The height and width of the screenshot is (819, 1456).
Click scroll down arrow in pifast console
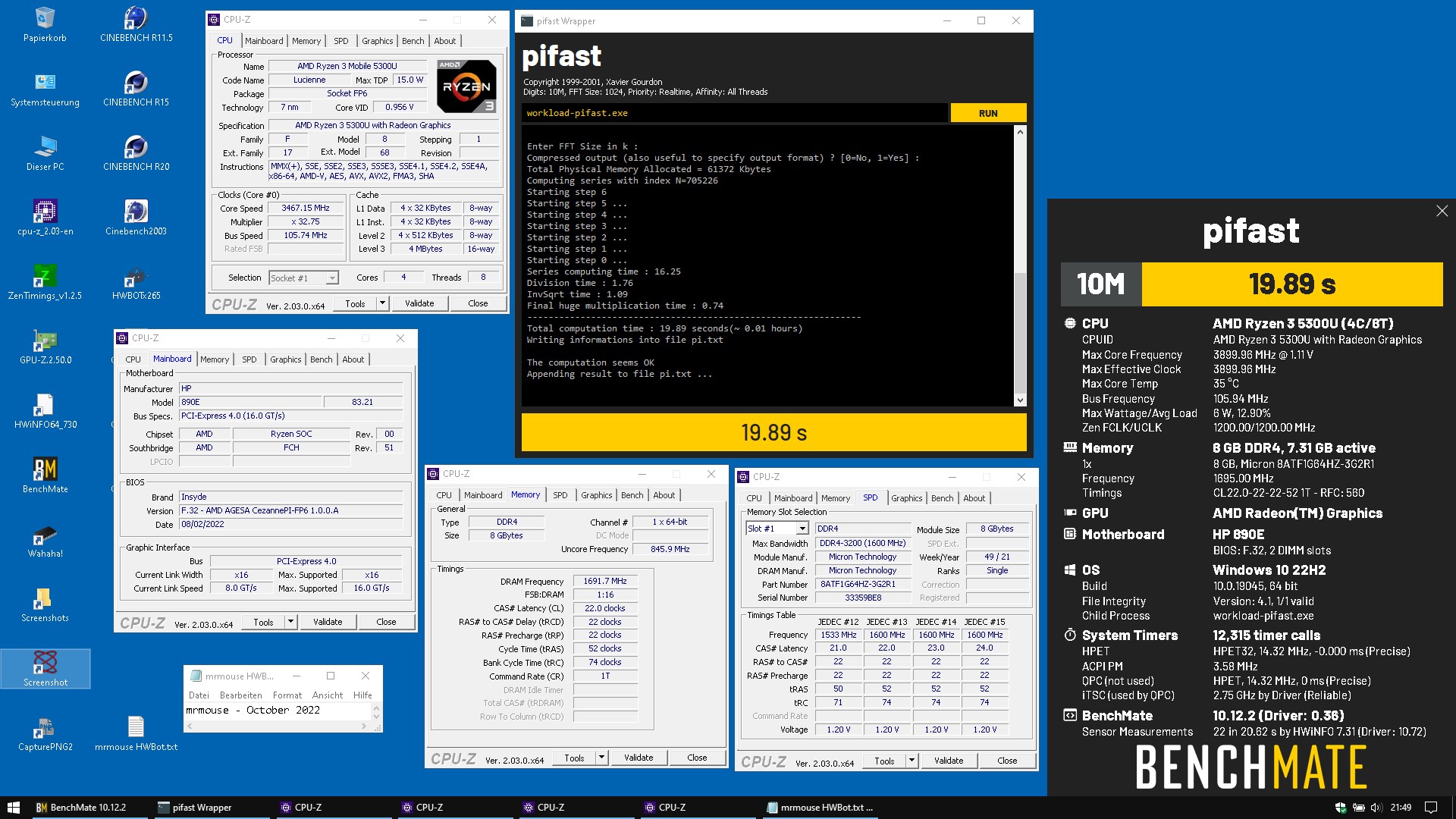[x=1020, y=400]
